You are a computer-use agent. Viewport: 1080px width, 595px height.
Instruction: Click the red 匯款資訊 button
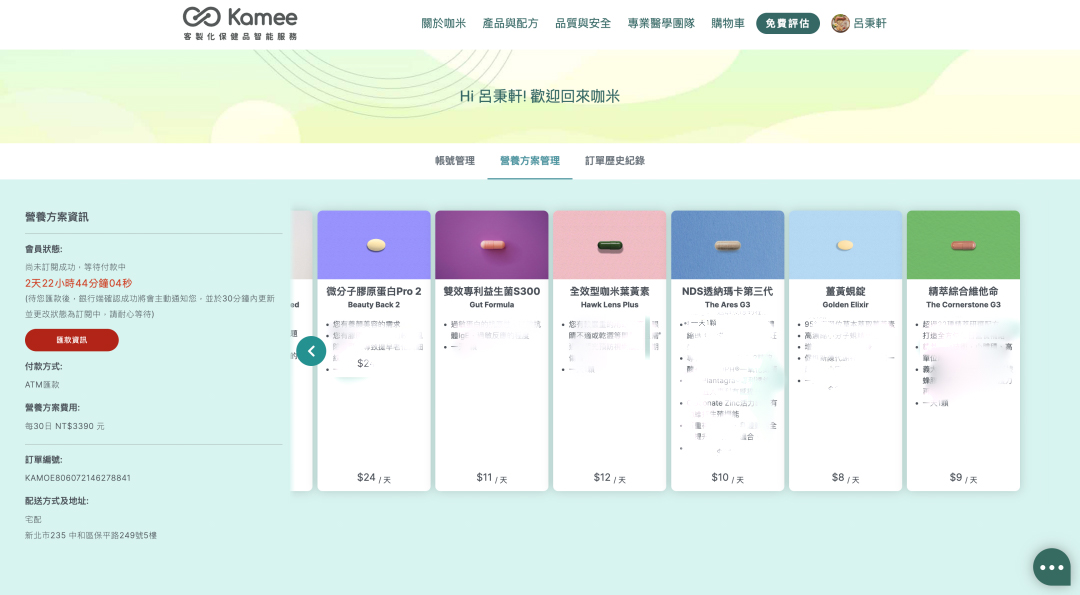click(72, 340)
